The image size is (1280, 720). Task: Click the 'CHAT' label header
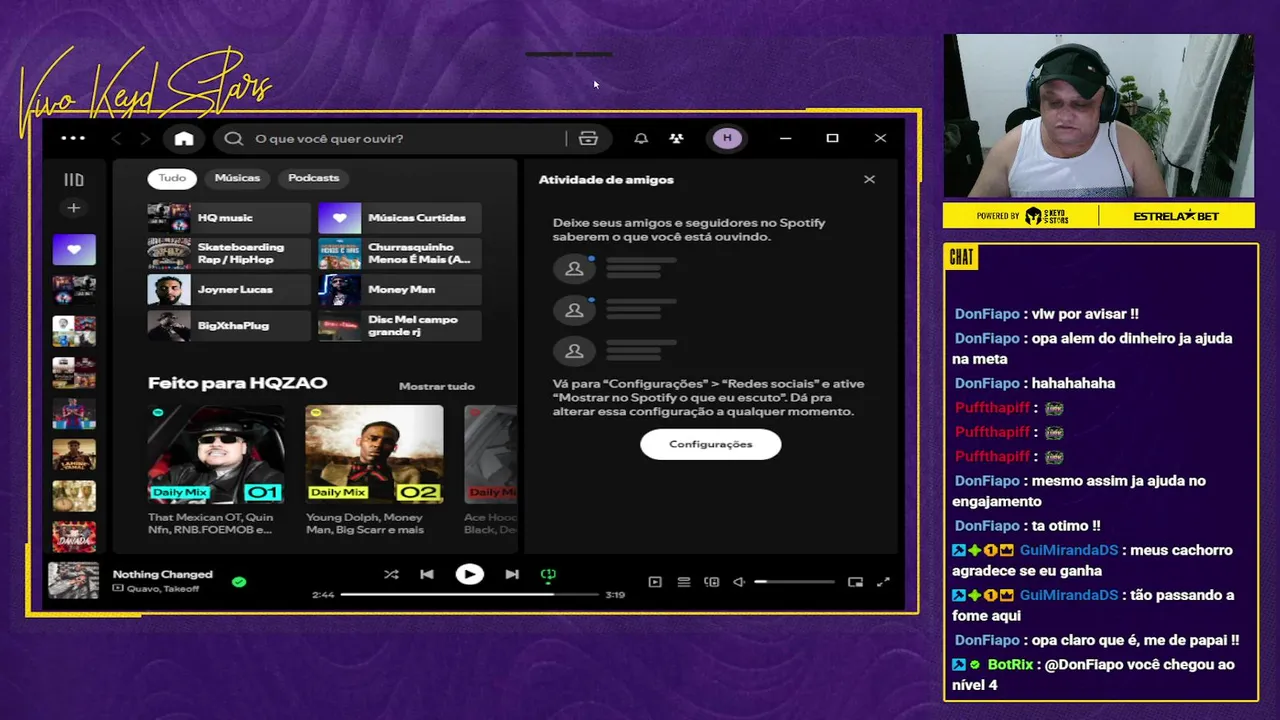pos(961,257)
